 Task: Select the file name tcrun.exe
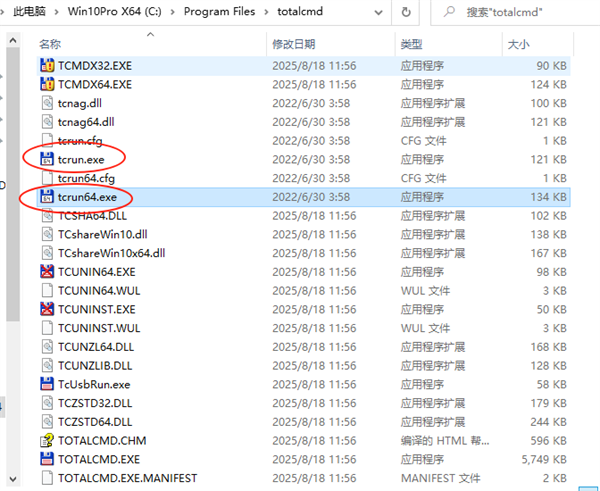coord(81,159)
